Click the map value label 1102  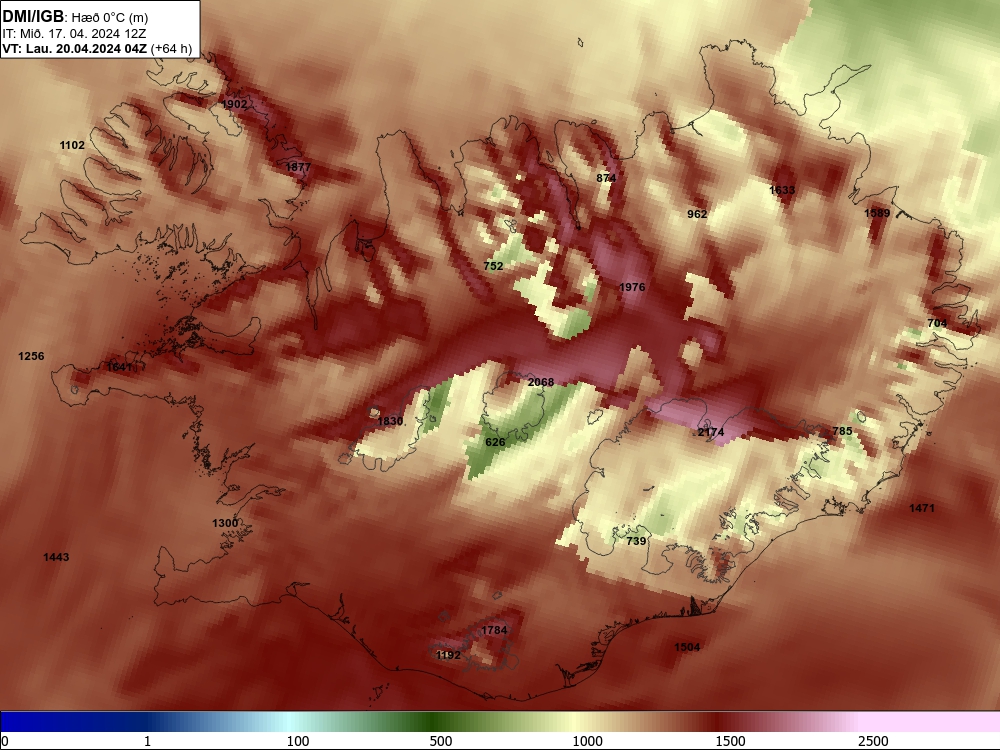click(72, 145)
